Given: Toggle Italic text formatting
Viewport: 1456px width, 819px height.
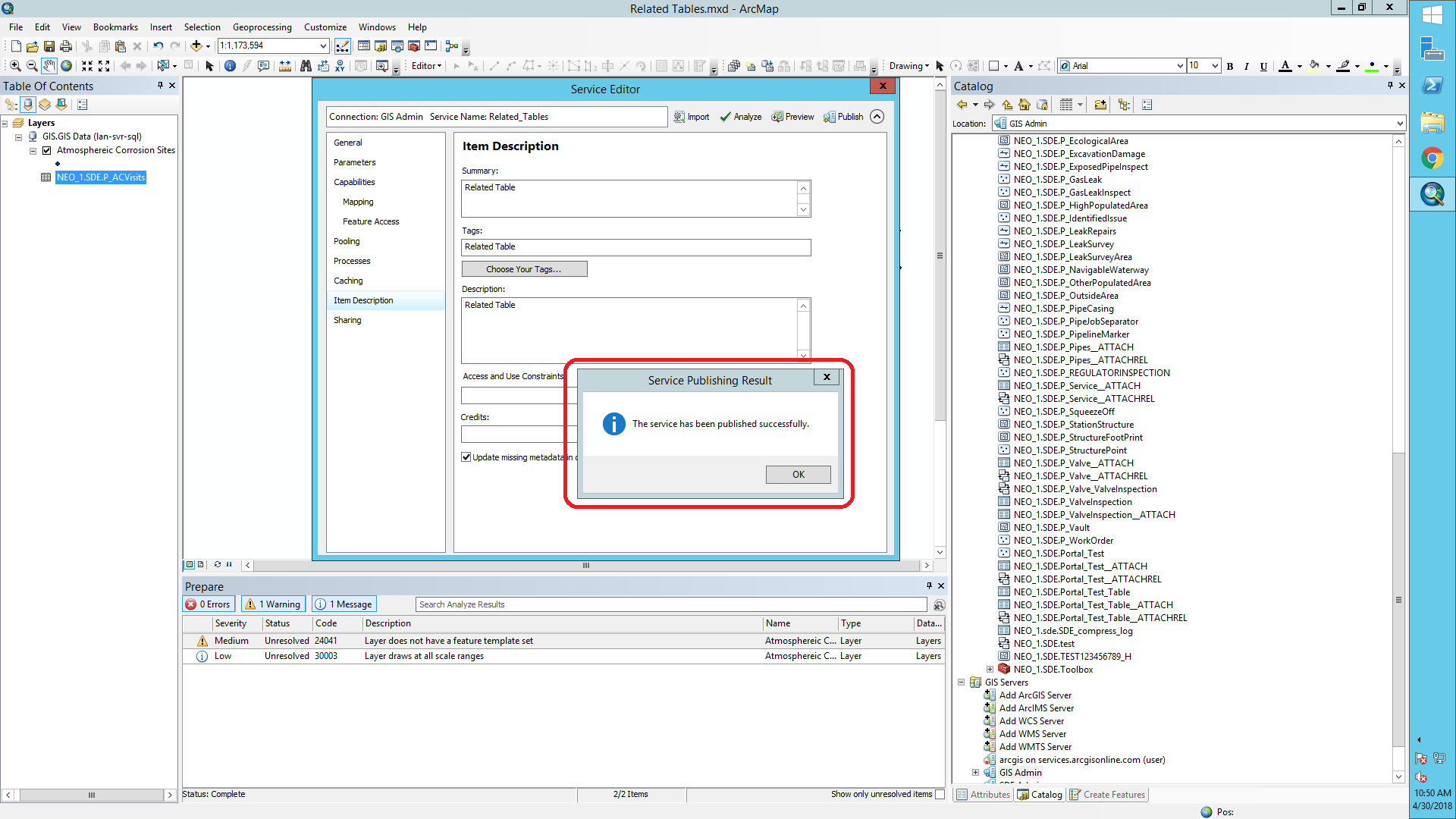Looking at the screenshot, I should (1246, 66).
